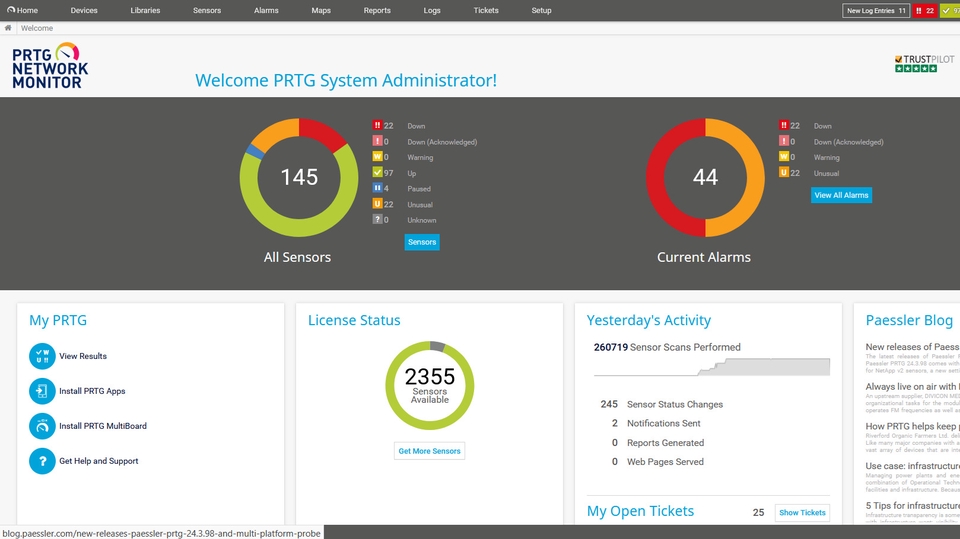Click the home icon in the breadcrumb bar

[9, 28]
